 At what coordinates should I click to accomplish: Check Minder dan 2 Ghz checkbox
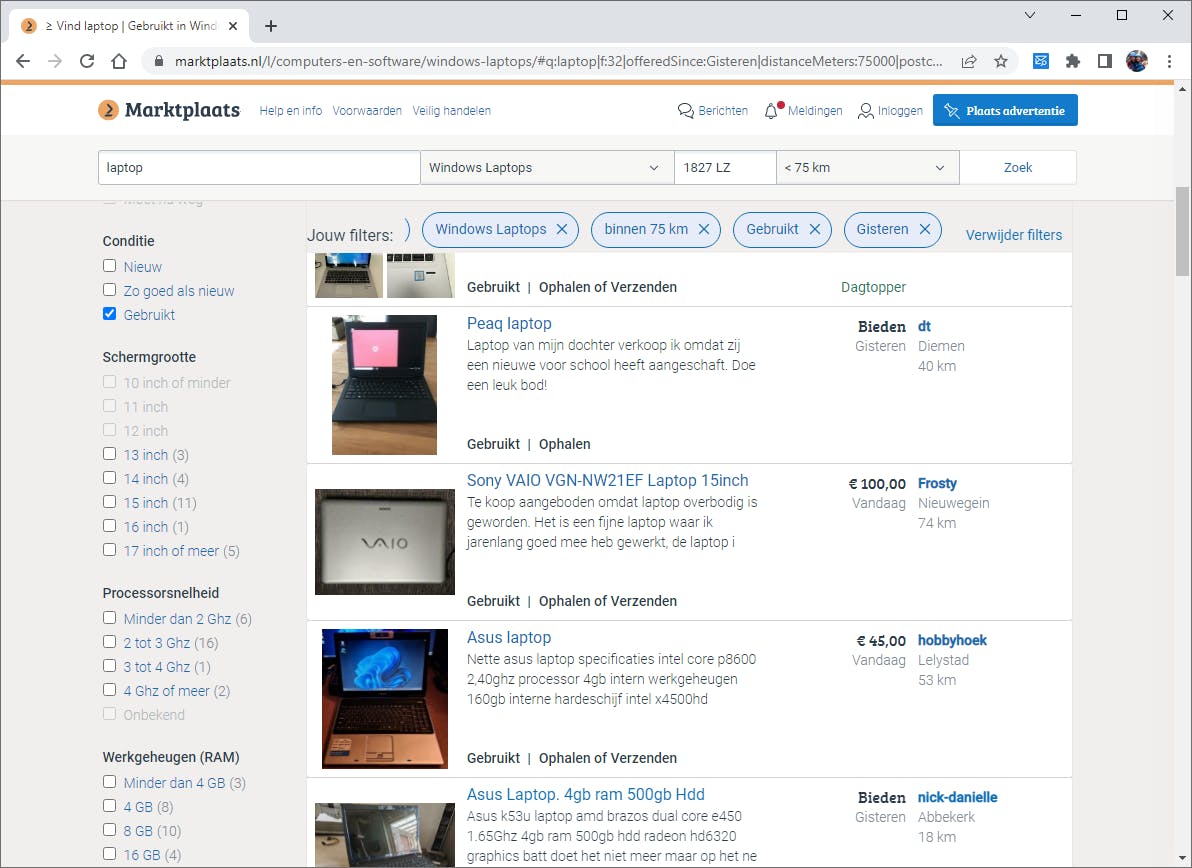(x=109, y=618)
